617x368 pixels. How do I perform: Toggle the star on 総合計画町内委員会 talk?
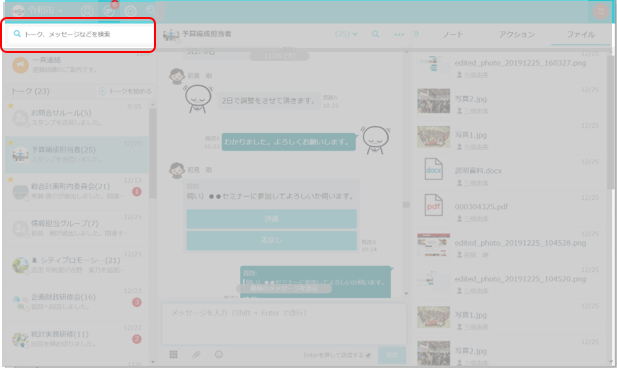11,179
